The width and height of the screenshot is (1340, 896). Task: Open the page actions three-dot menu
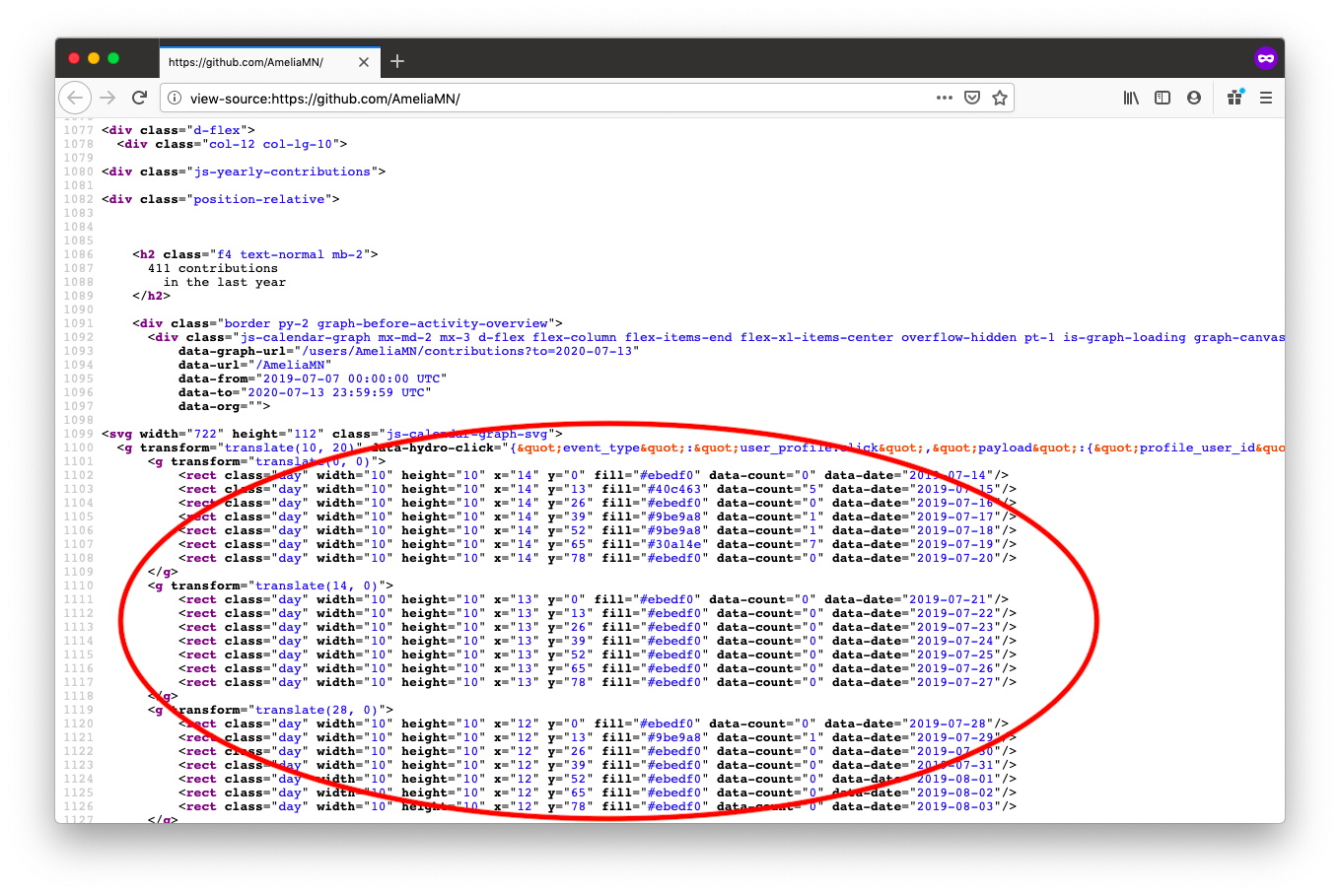coord(944,98)
